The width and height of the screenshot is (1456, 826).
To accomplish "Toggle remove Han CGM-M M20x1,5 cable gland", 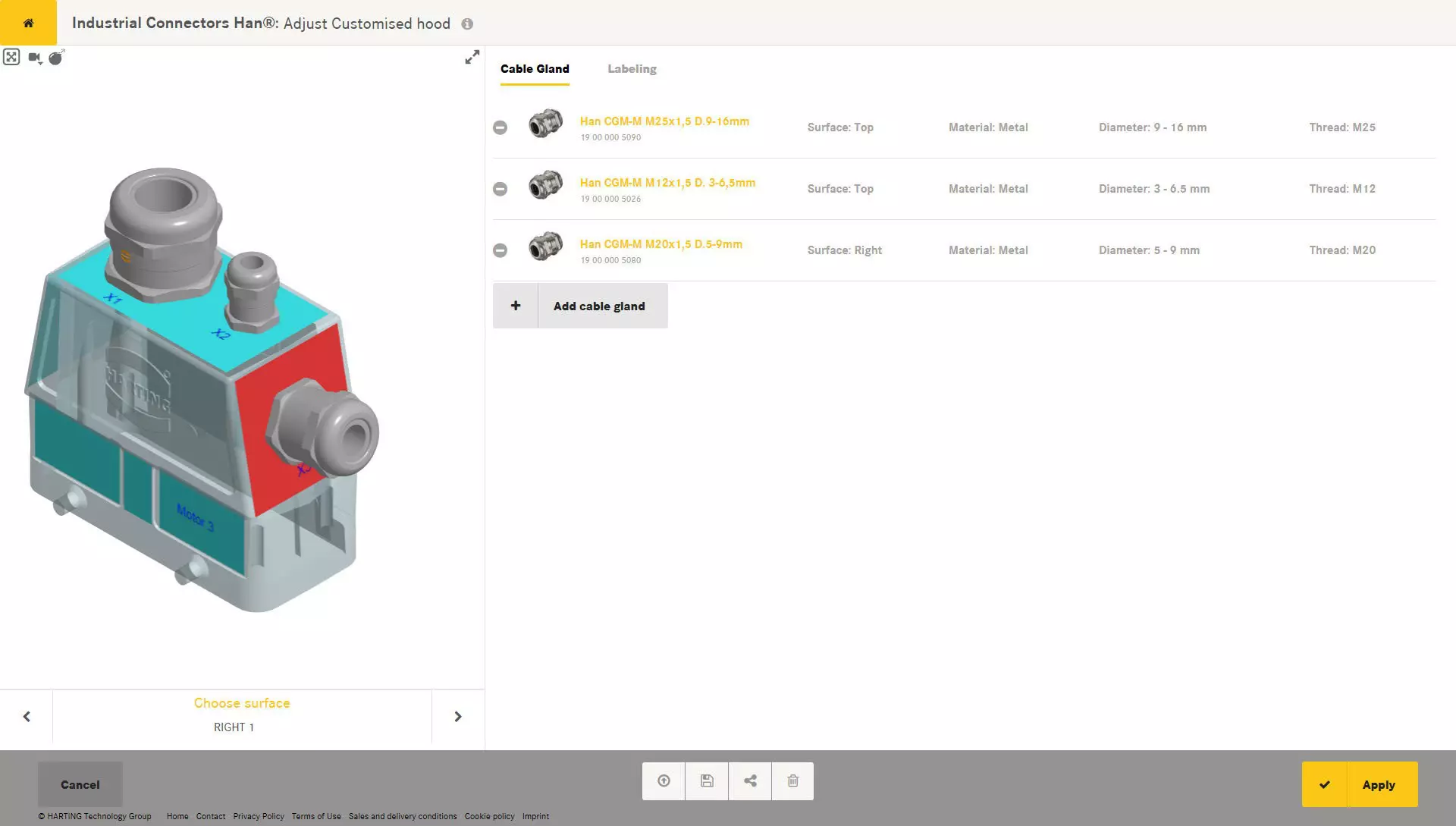I will 500,250.
